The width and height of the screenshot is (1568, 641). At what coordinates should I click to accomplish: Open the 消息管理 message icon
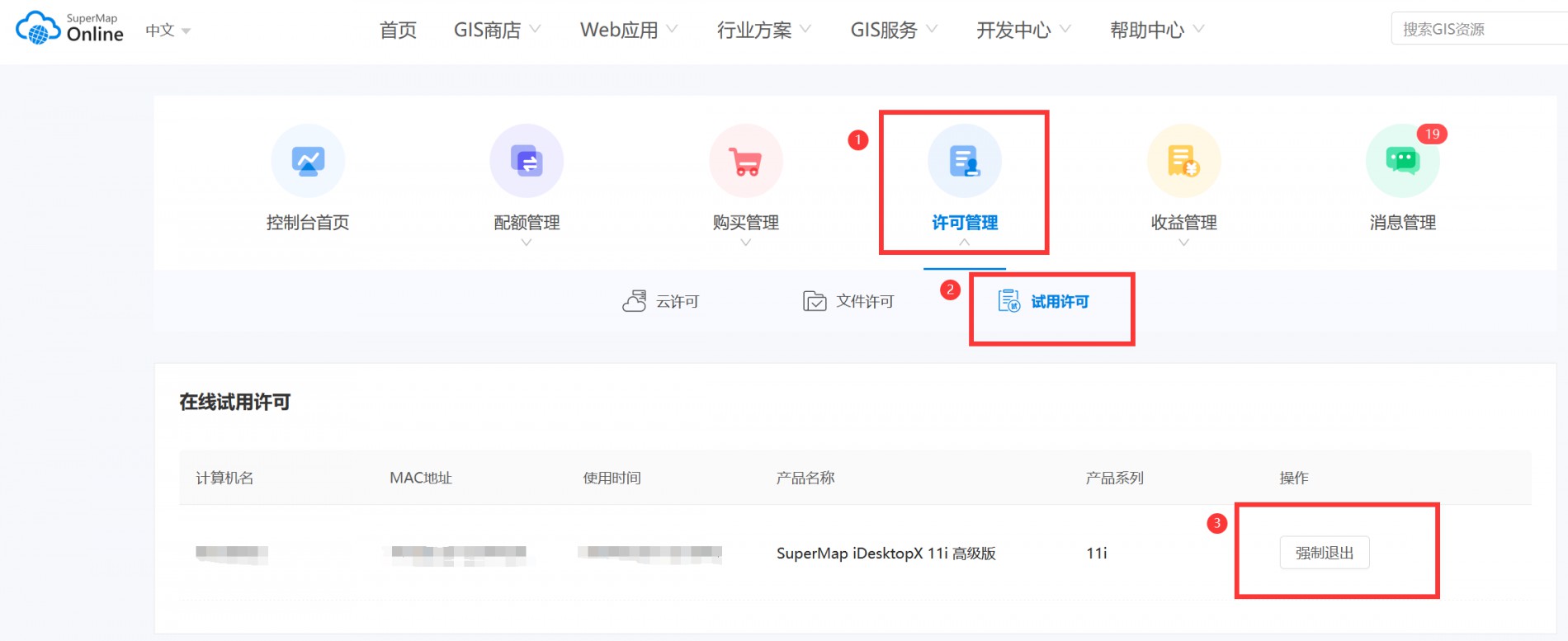tap(1403, 161)
